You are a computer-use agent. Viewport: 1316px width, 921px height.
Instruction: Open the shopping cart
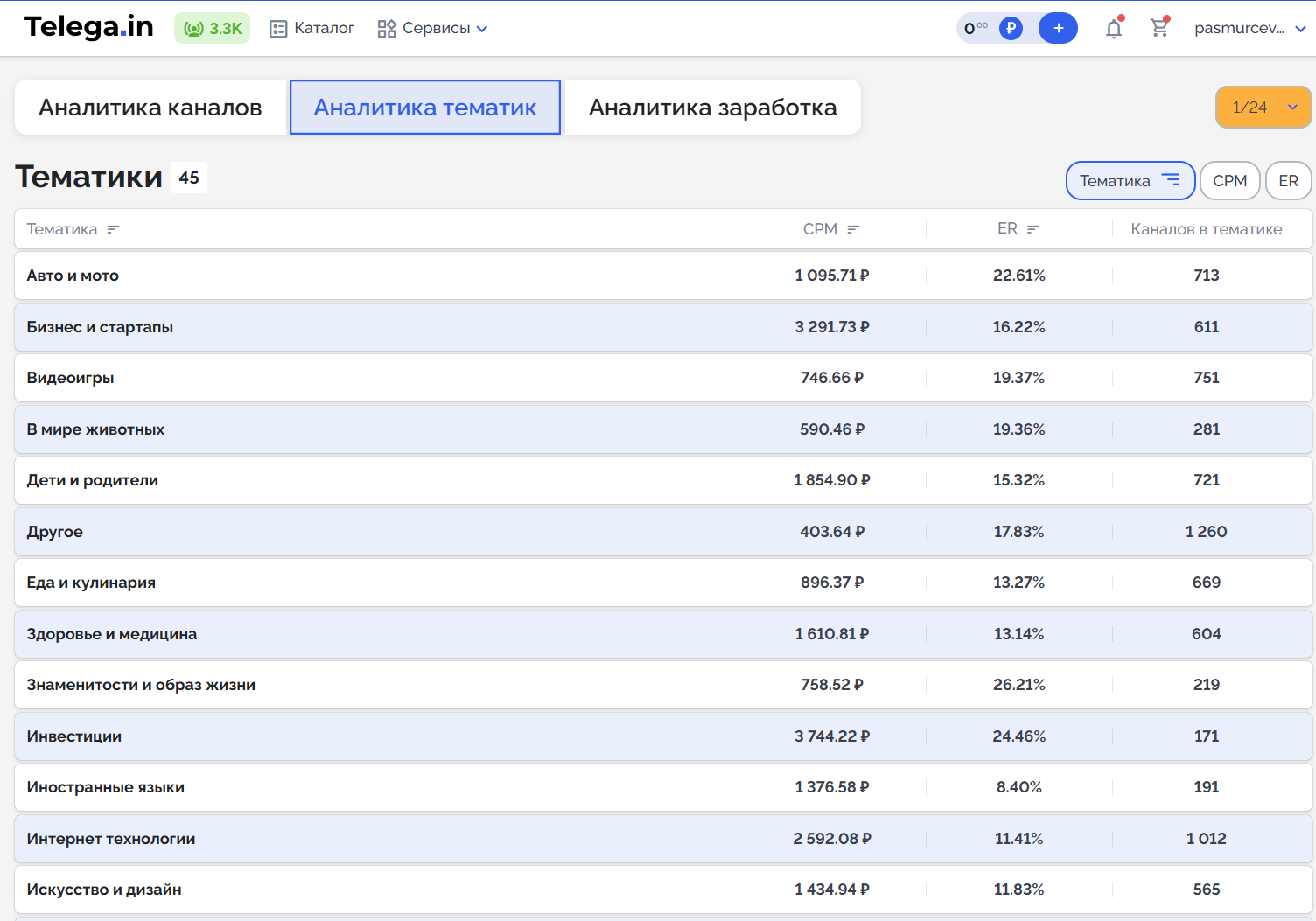[x=1159, y=28]
